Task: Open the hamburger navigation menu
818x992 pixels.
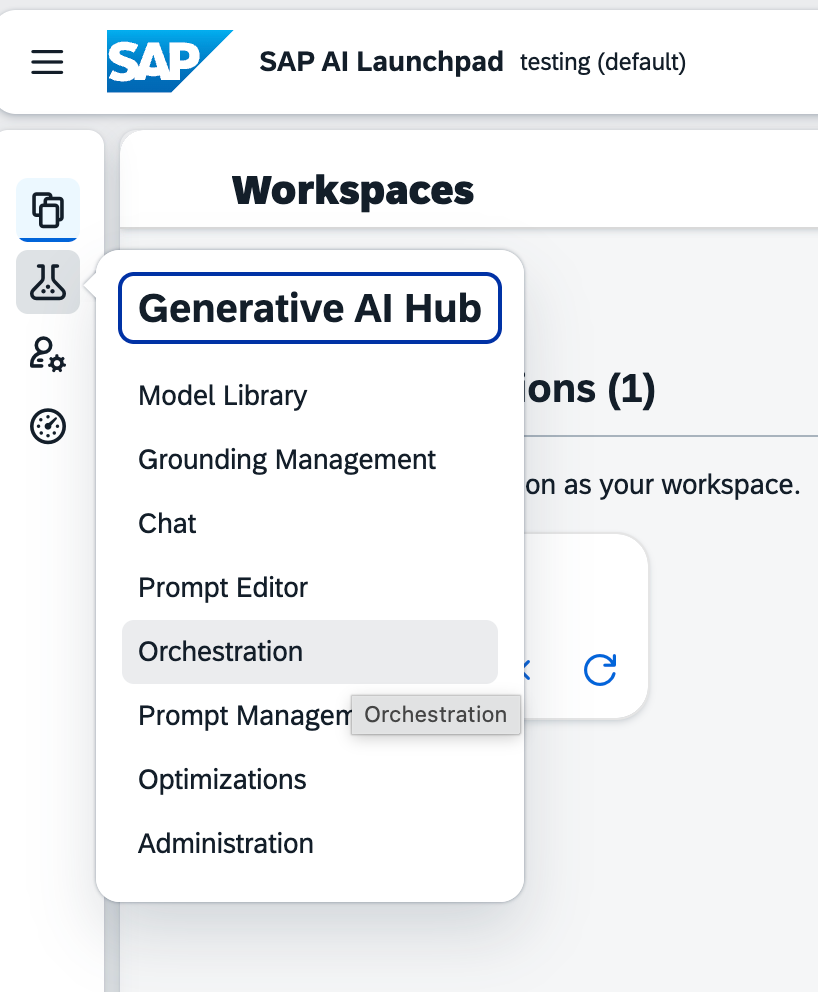Action: (x=47, y=62)
